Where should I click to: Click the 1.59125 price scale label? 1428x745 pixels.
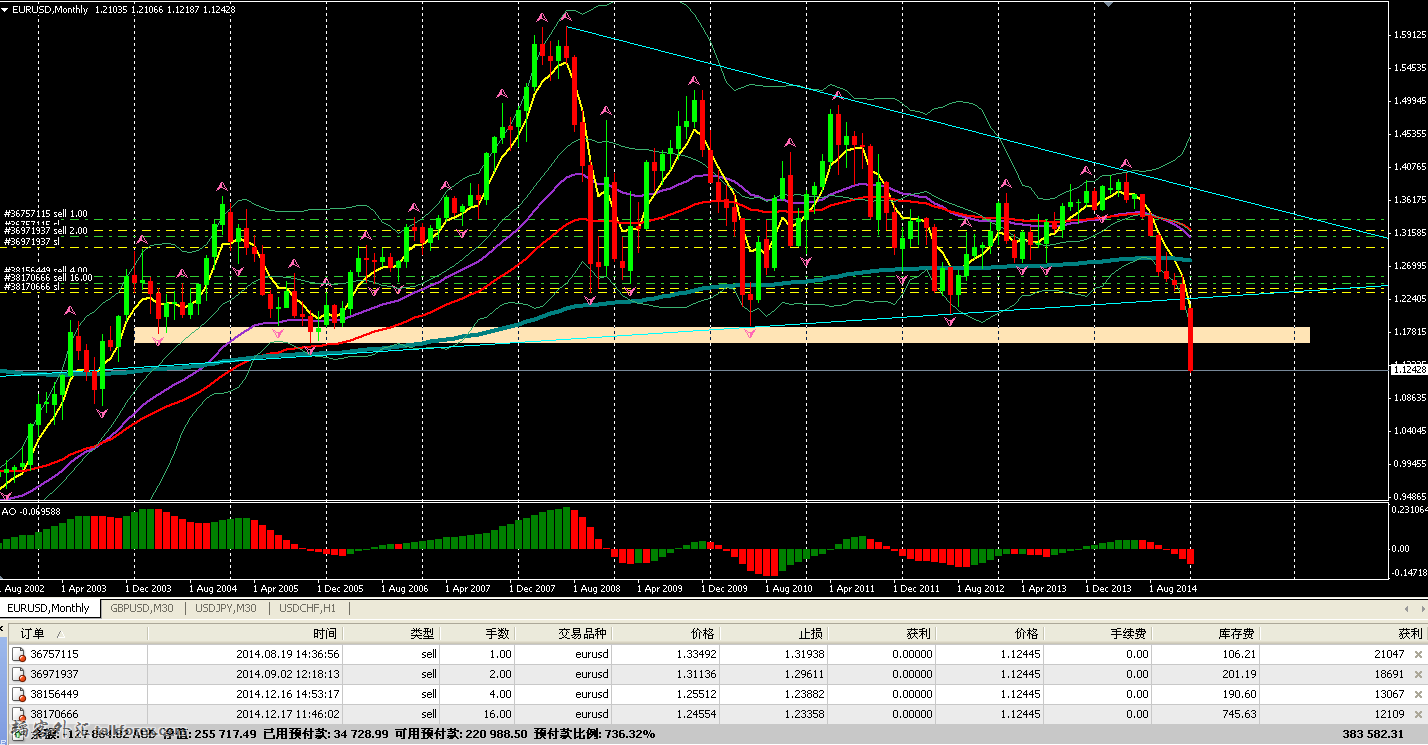[1410, 34]
